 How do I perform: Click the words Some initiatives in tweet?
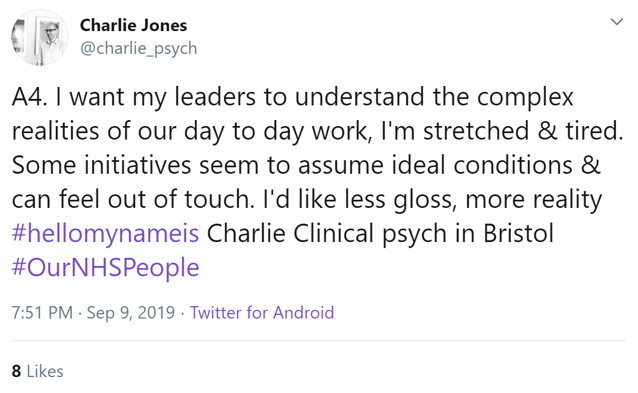[x=101, y=165]
